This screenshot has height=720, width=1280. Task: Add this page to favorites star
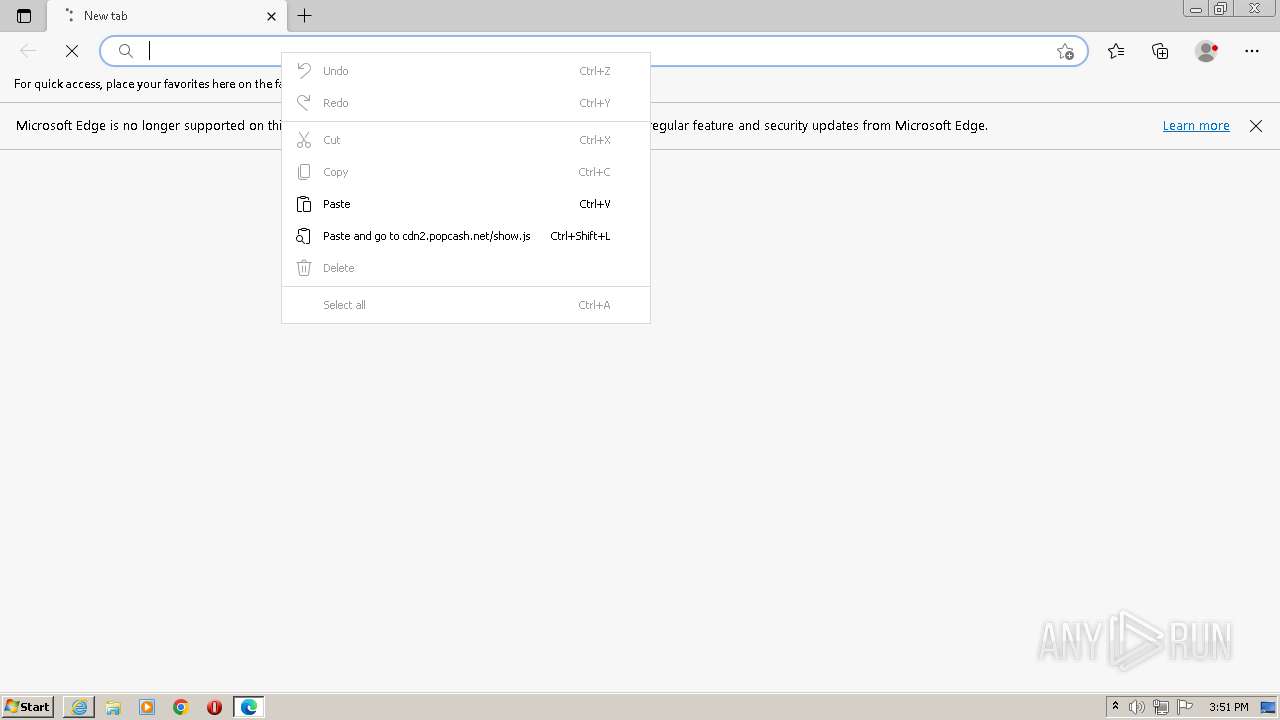point(1065,51)
